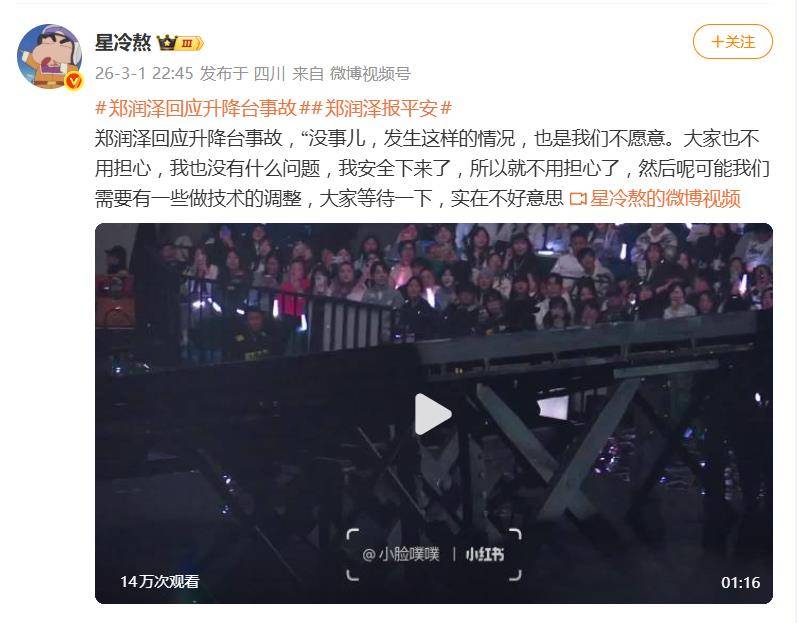
Task: Click the 星冷熬 profile avatar
Action: [x=49, y=56]
